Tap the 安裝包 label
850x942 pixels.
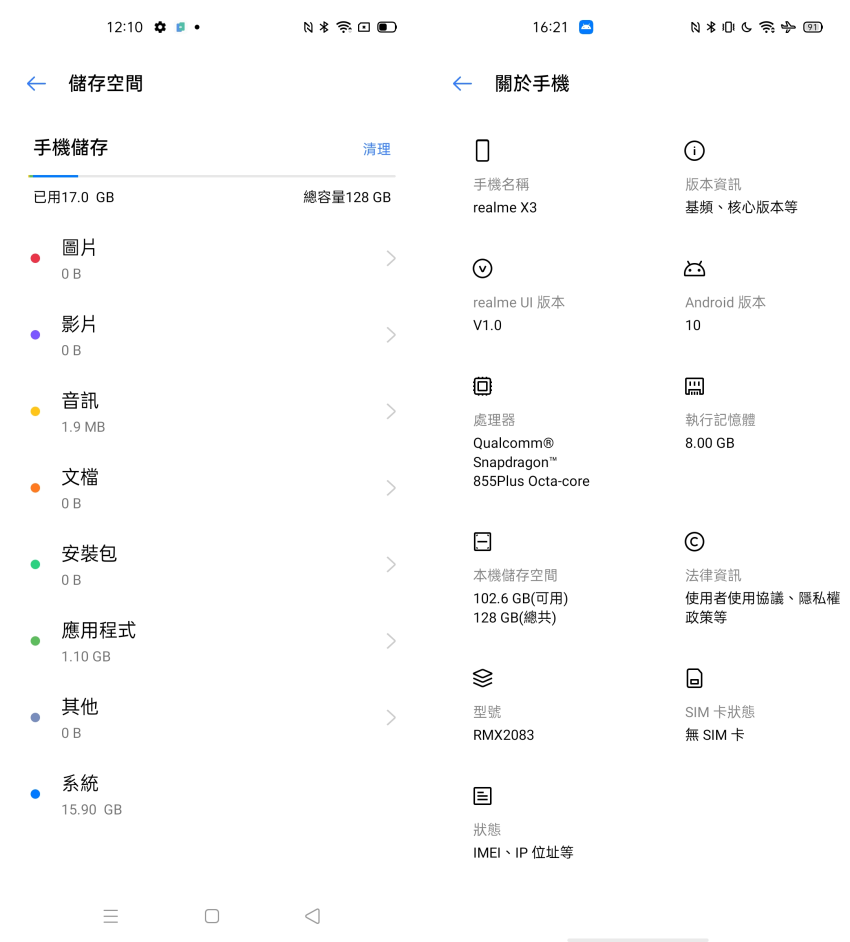(x=89, y=554)
